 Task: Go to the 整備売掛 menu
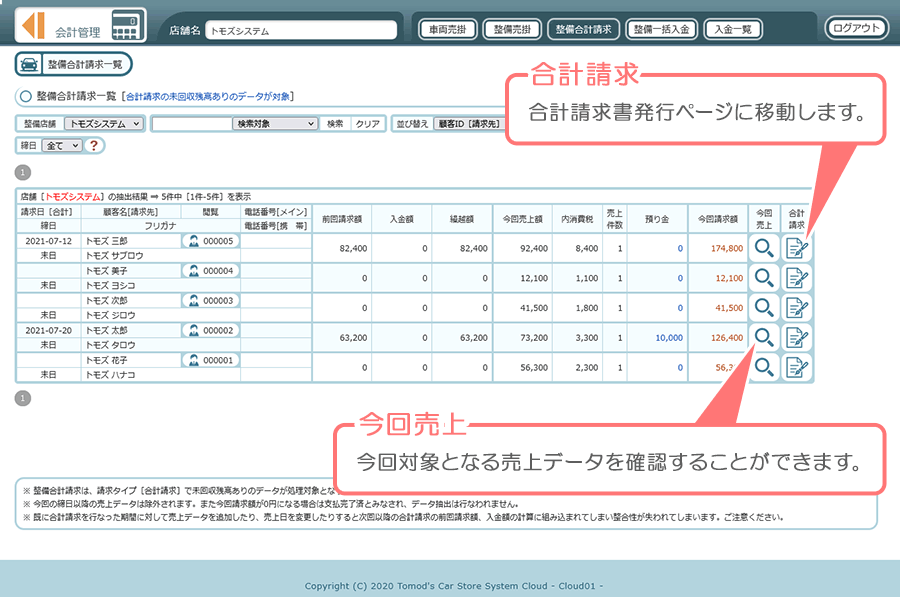pos(513,29)
